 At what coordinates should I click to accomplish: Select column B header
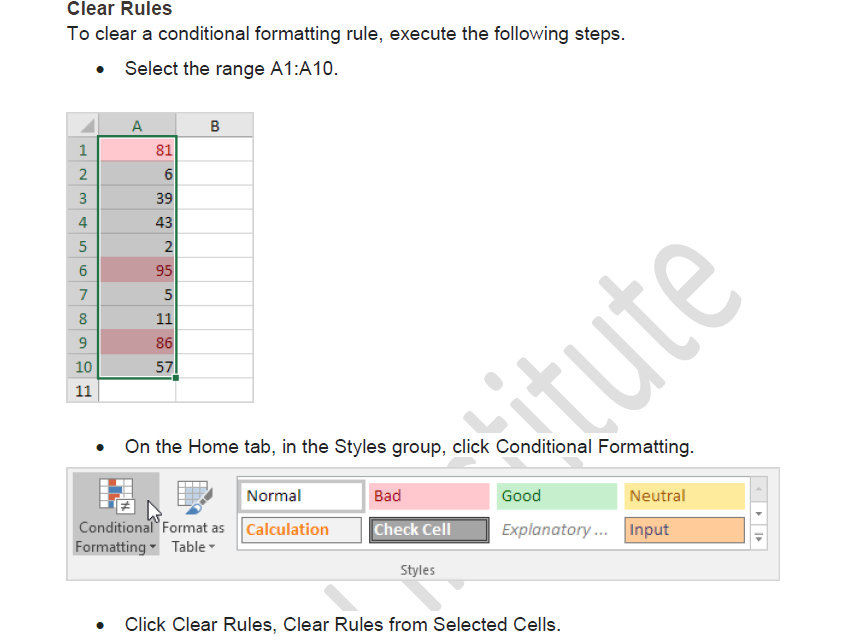pos(214,126)
